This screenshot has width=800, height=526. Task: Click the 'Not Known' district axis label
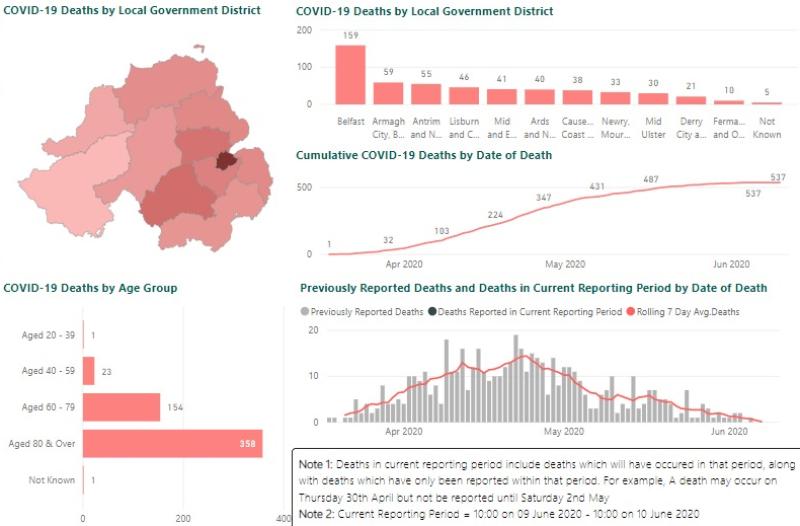pos(767,128)
